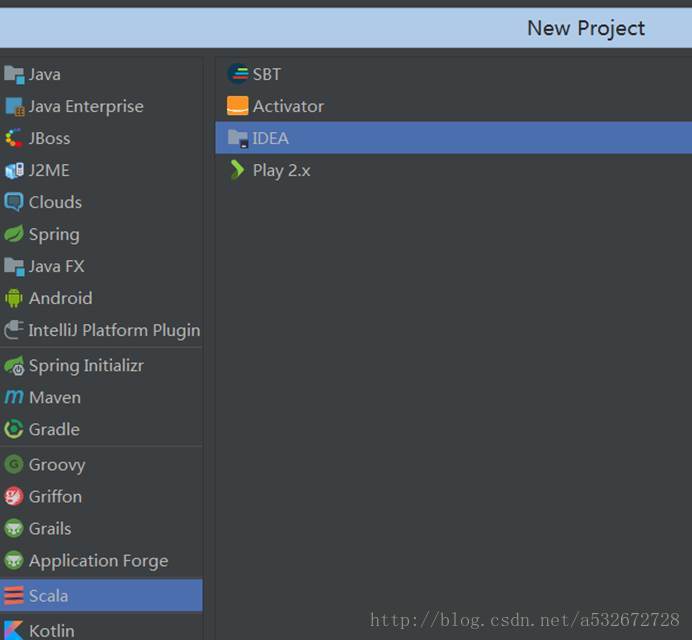Select Kotlin project category

pos(51,630)
